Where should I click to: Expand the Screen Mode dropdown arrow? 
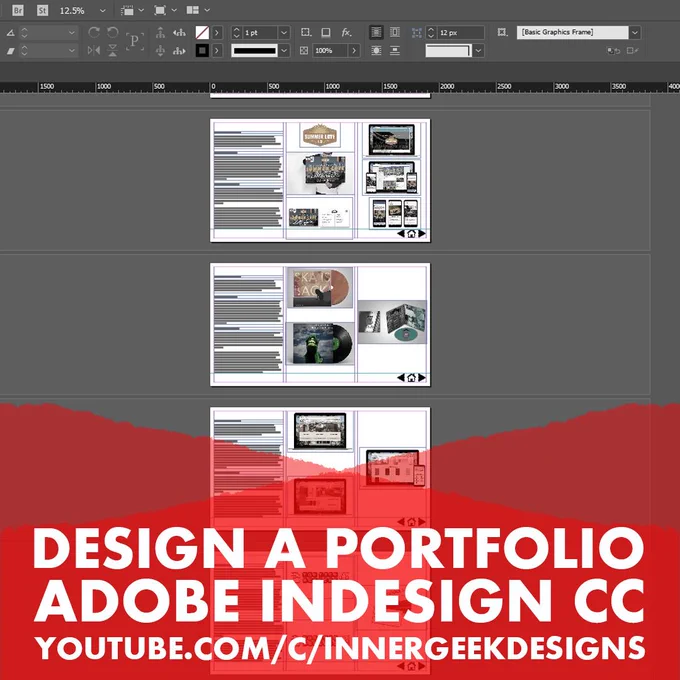click(174, 10)
